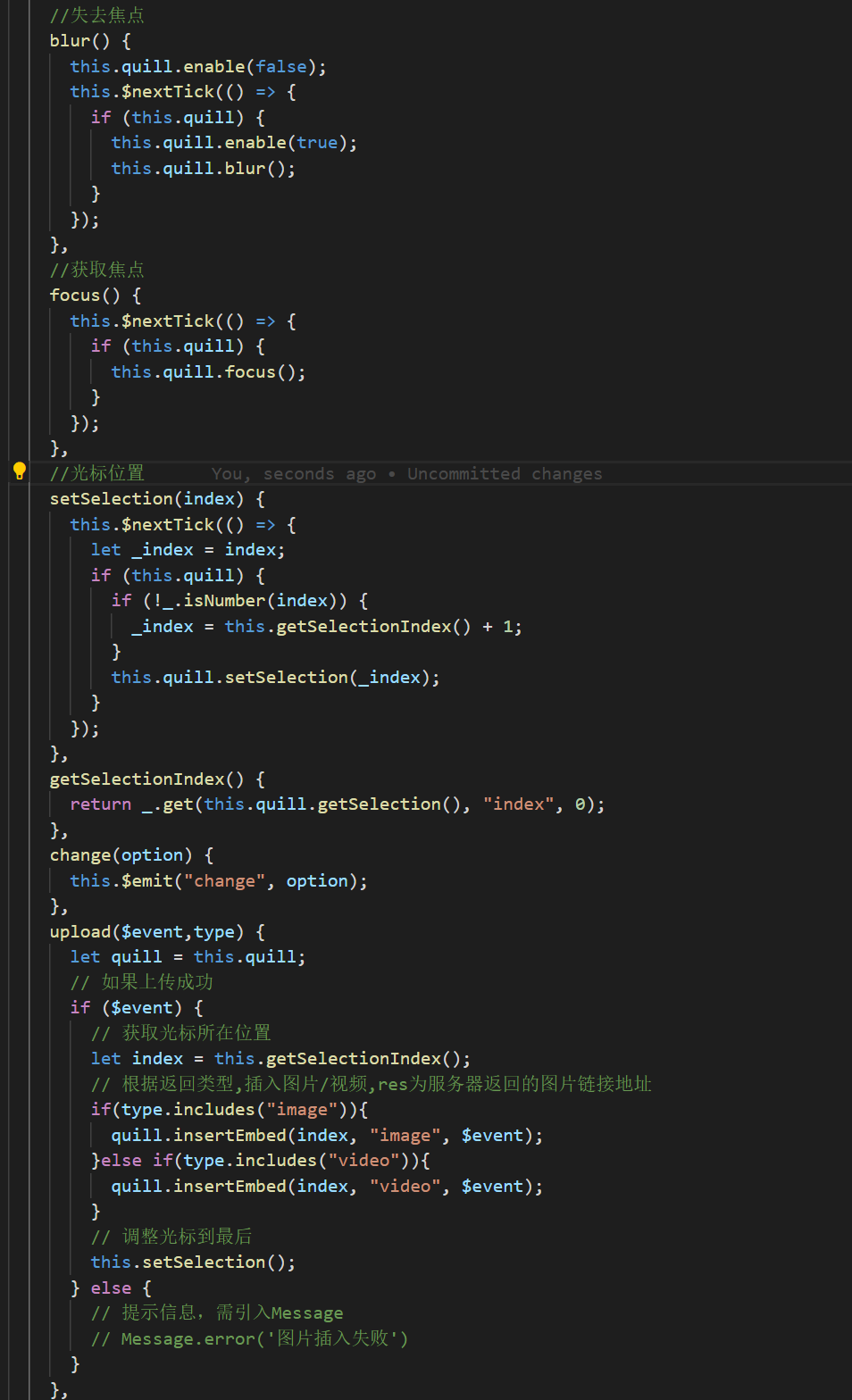Screen dimensions: 852x1400
Task: Click the line 'this.quill.enable(true);'
Action: (x=234, y=143)
